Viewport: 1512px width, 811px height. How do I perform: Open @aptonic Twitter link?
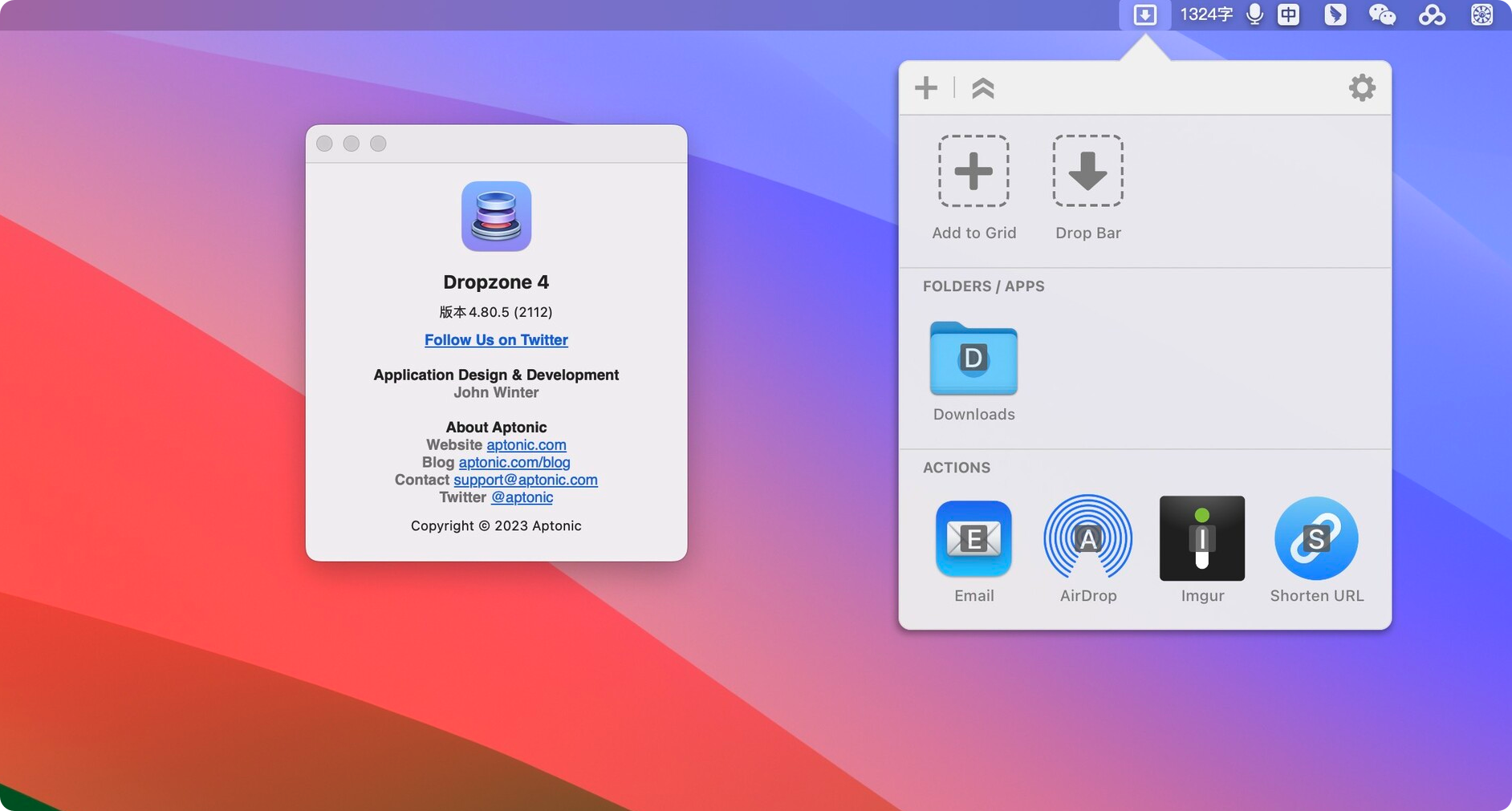pyautogui.click(x=522, y=497)
